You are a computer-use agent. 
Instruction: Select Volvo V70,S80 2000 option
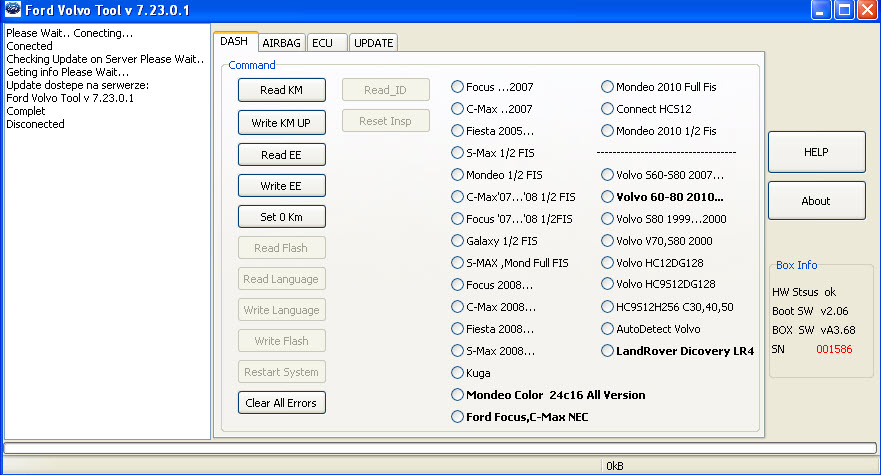tap(657, 241)
